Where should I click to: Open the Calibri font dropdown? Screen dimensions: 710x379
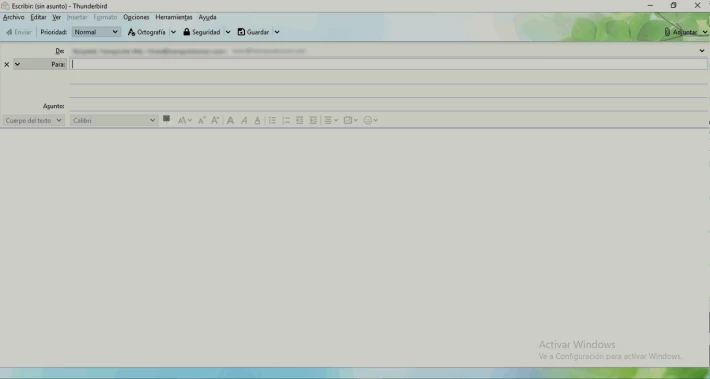(x=114, y=120)
